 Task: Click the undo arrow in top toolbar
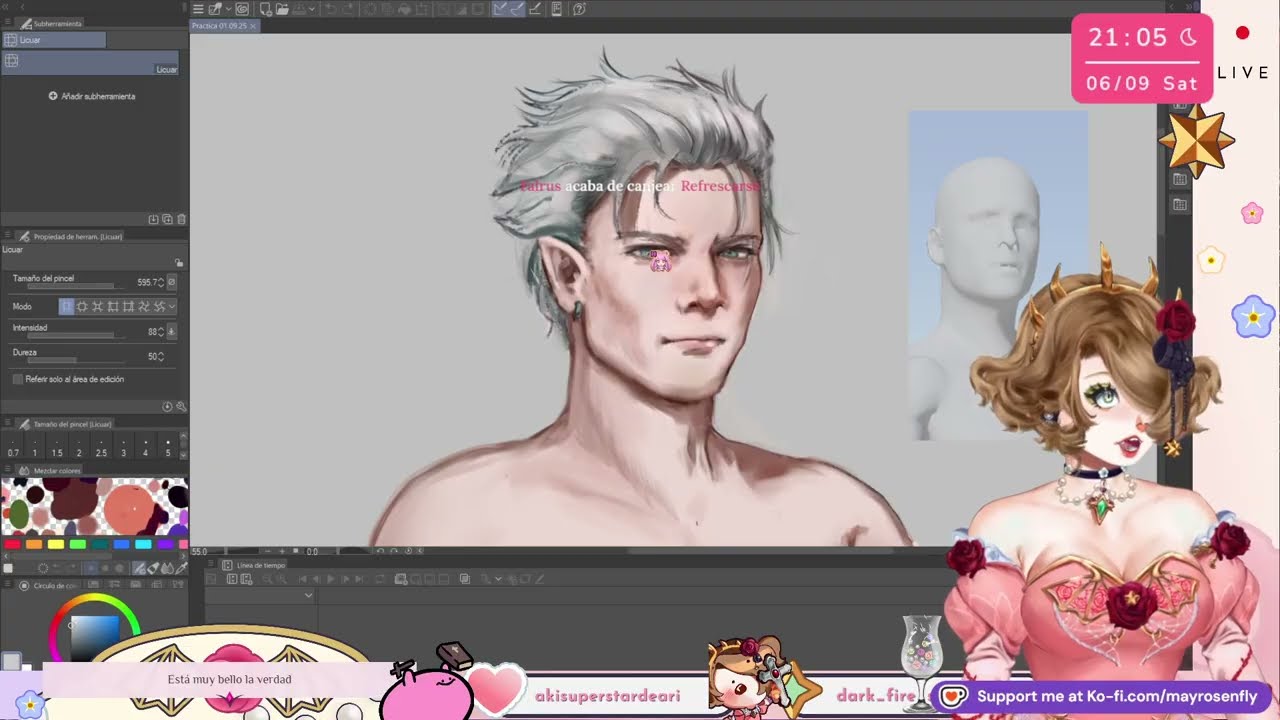click(x=330, y=9)
